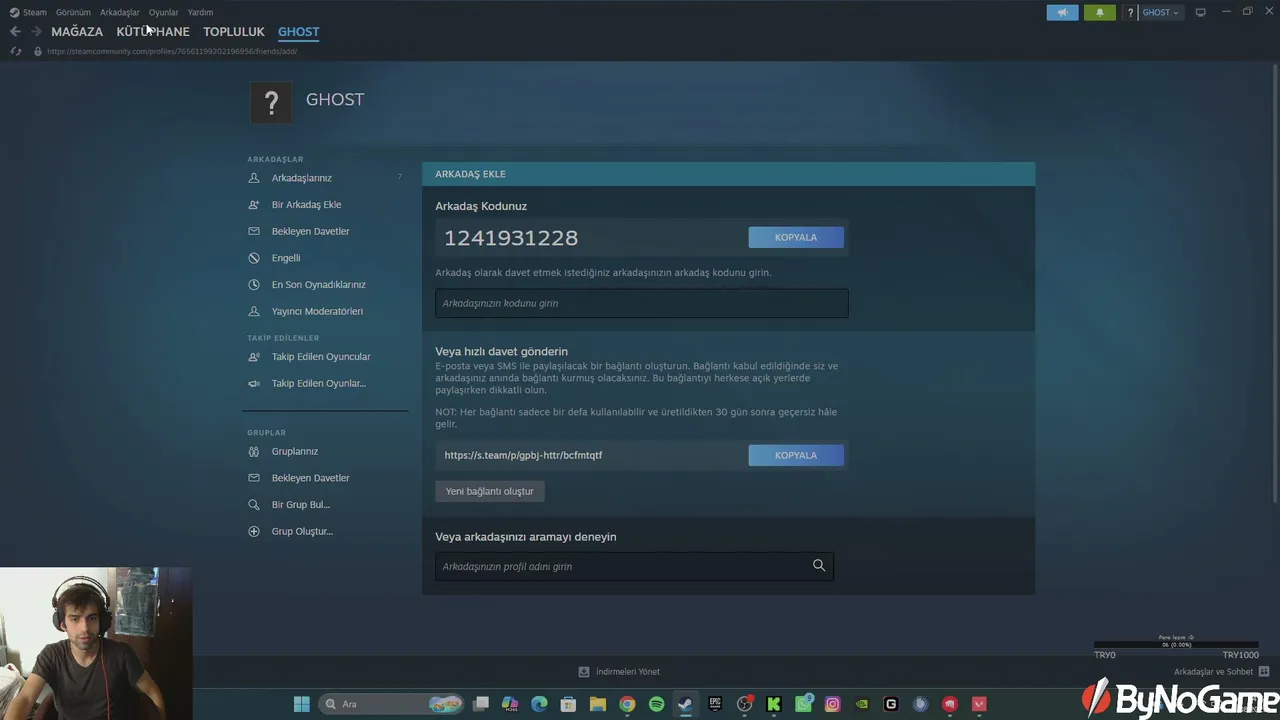Go forward with the right arrow

36,32
